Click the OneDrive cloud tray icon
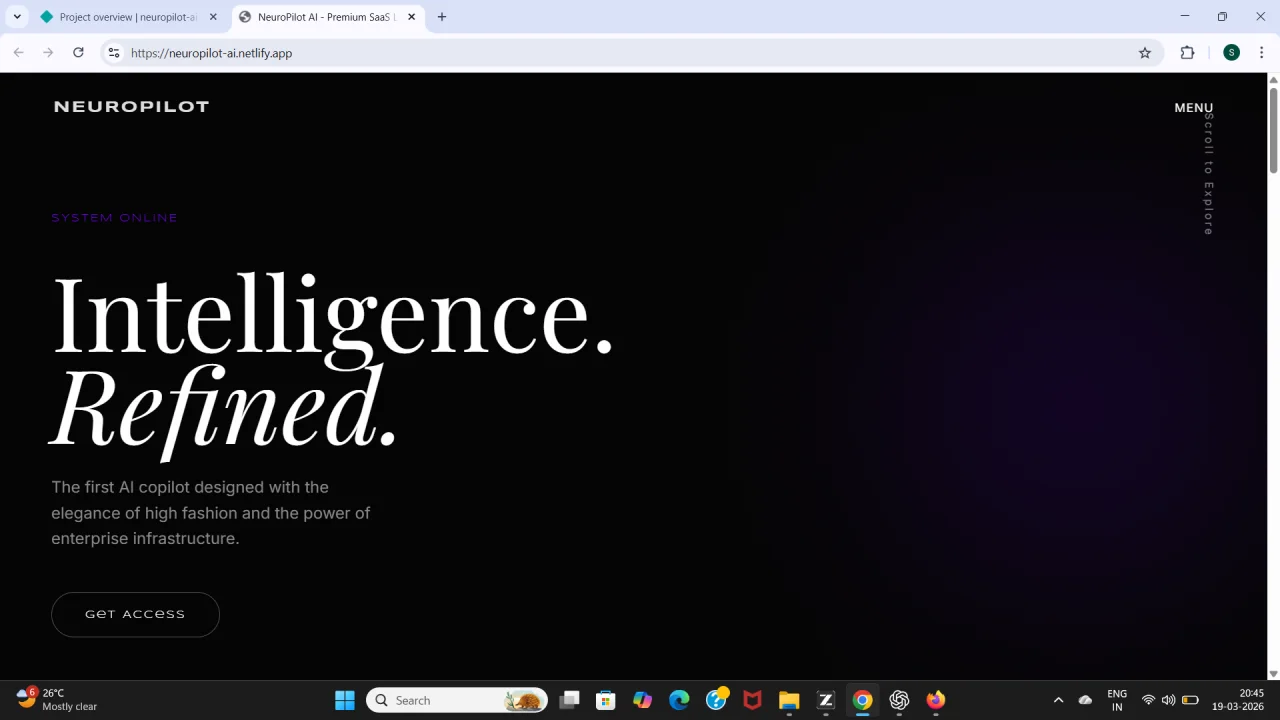Screen dimensions: 1280x720 pos(1085,700)
